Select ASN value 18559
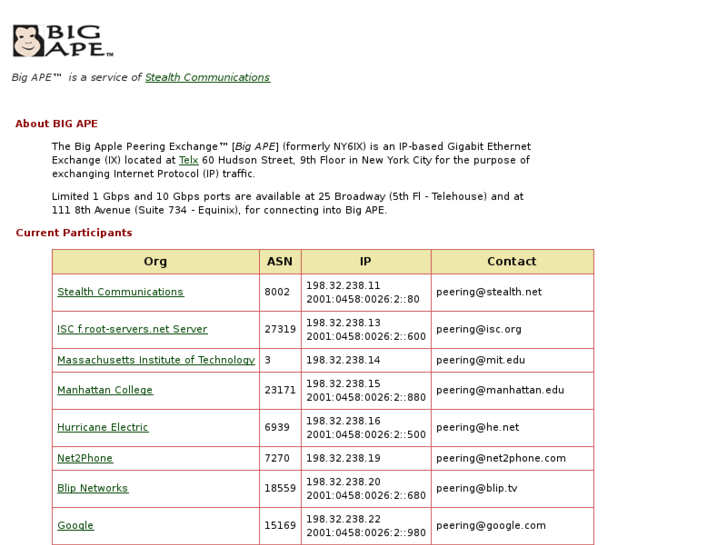 (280, 488)
